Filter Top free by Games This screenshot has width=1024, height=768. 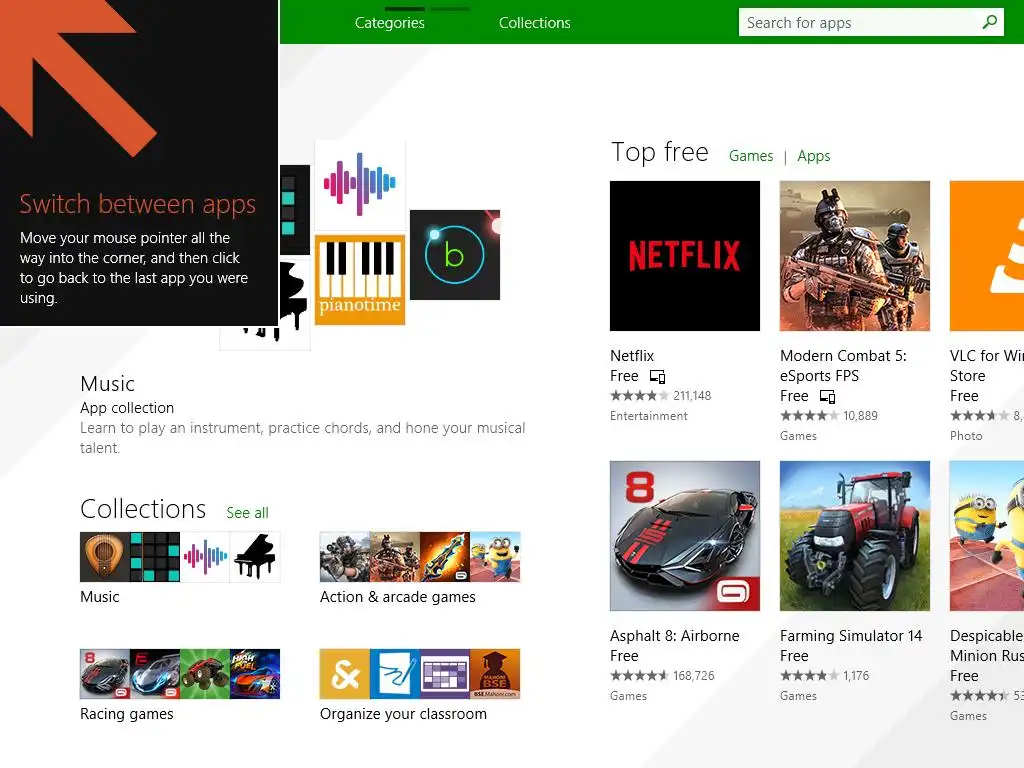click(x=751, y=156)
